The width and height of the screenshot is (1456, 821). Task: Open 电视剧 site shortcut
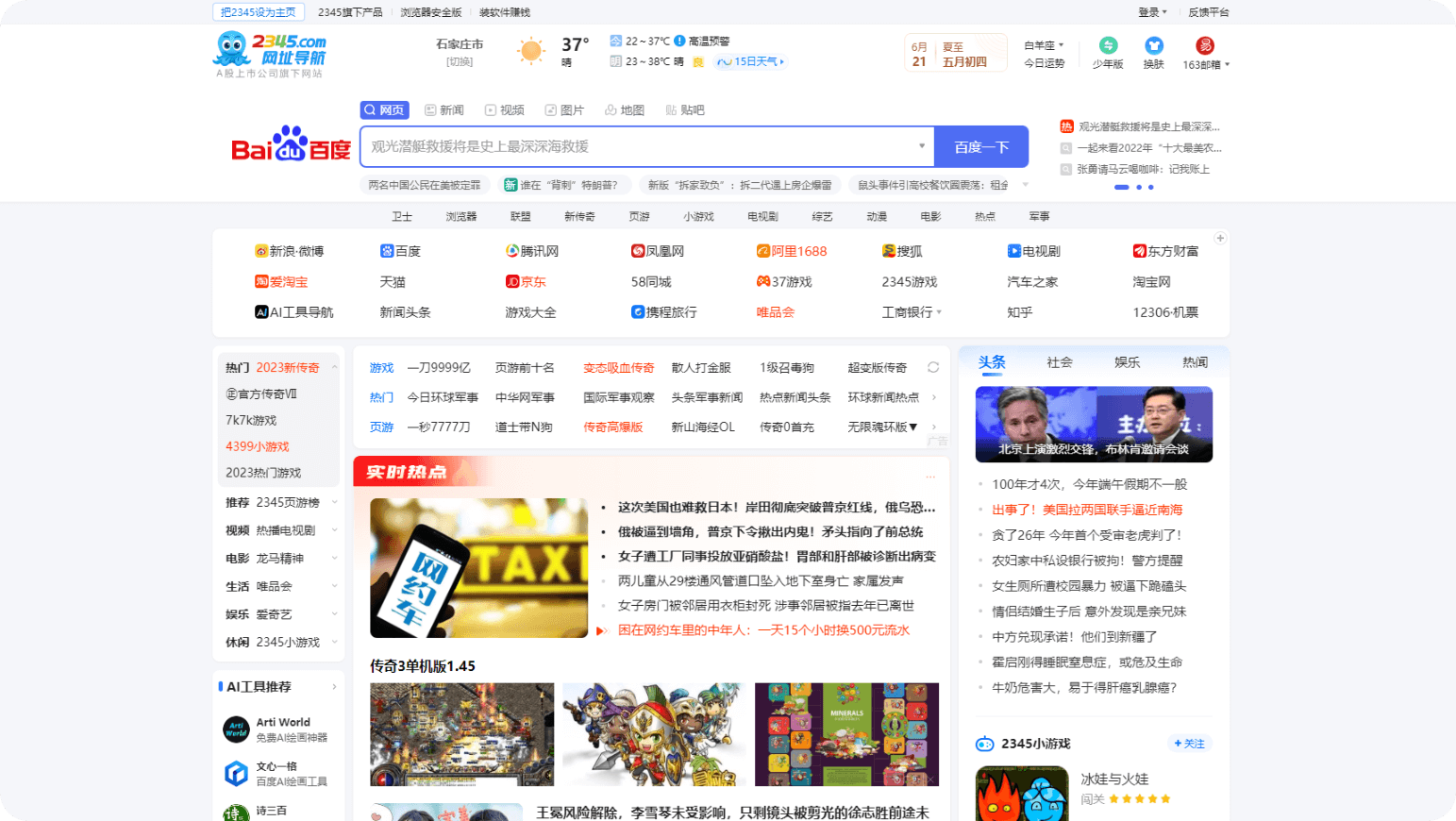click(1034, 251)
